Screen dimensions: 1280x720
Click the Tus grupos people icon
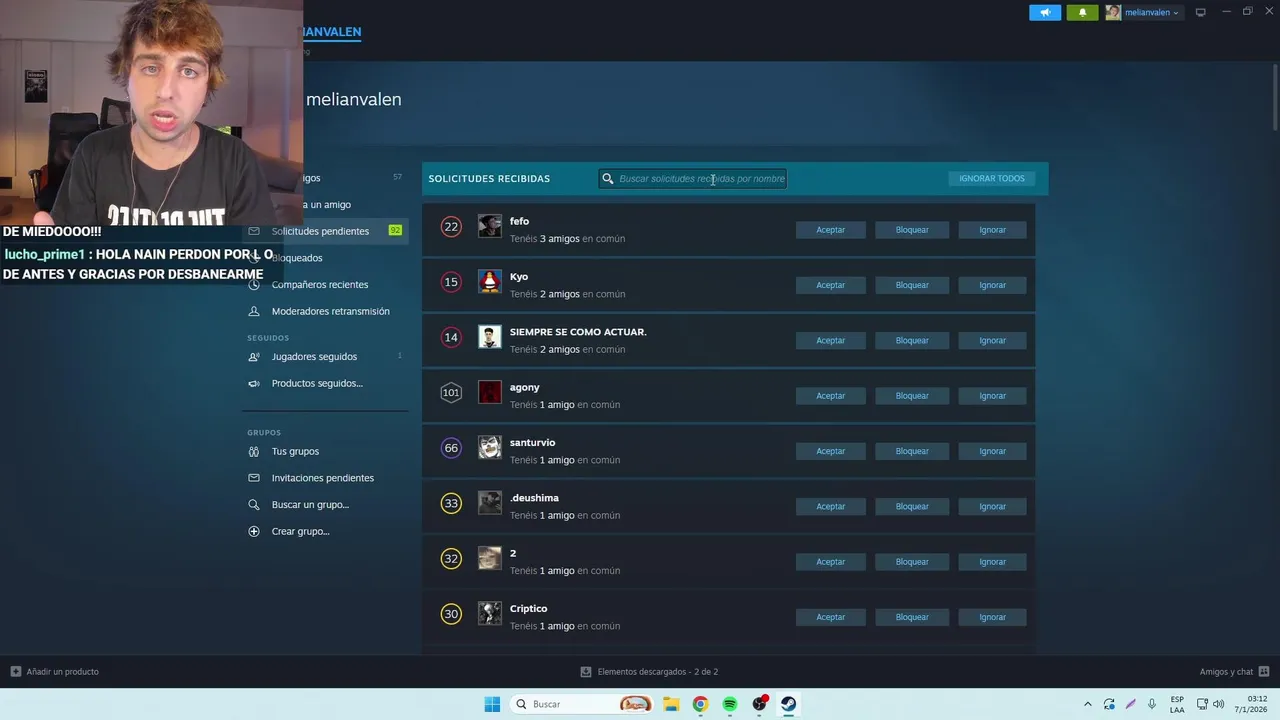click(x=254, y=451)
